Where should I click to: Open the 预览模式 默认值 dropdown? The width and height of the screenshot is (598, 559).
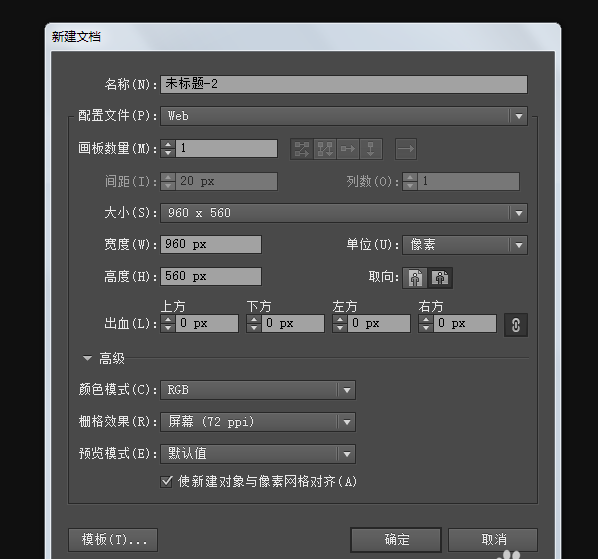tap(258, 454)
